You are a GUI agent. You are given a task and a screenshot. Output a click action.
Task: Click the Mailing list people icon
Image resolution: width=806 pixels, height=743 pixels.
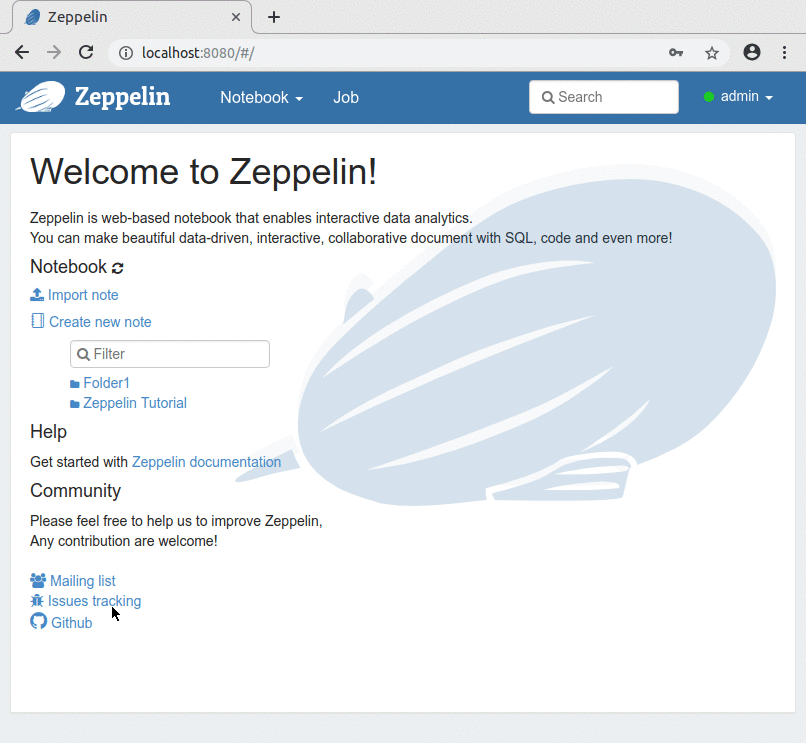38,581
